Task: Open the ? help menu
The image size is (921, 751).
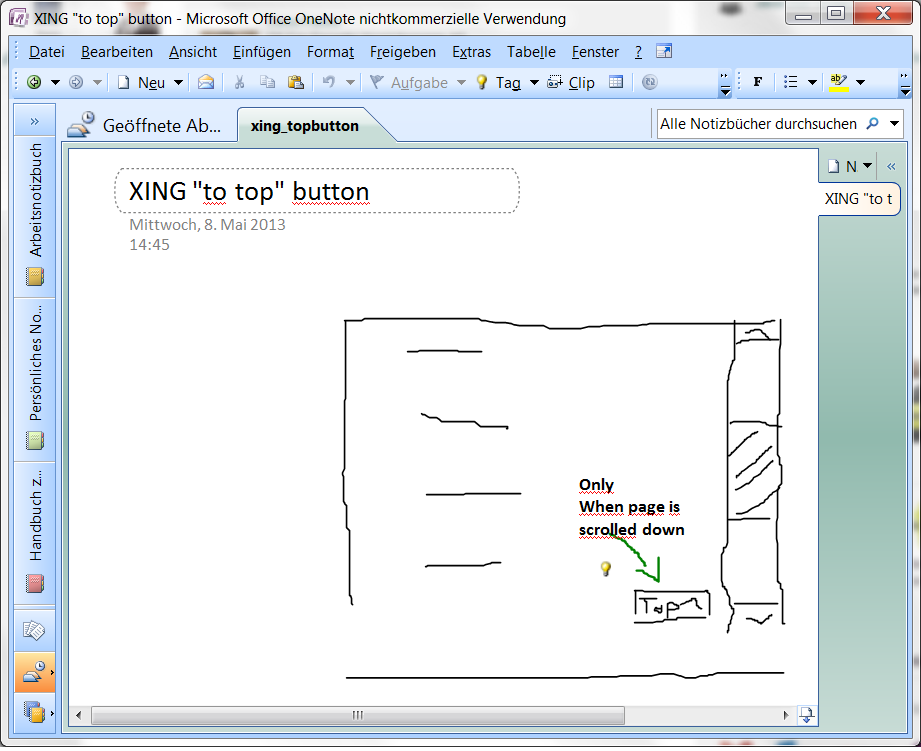Action: point(638,52)
